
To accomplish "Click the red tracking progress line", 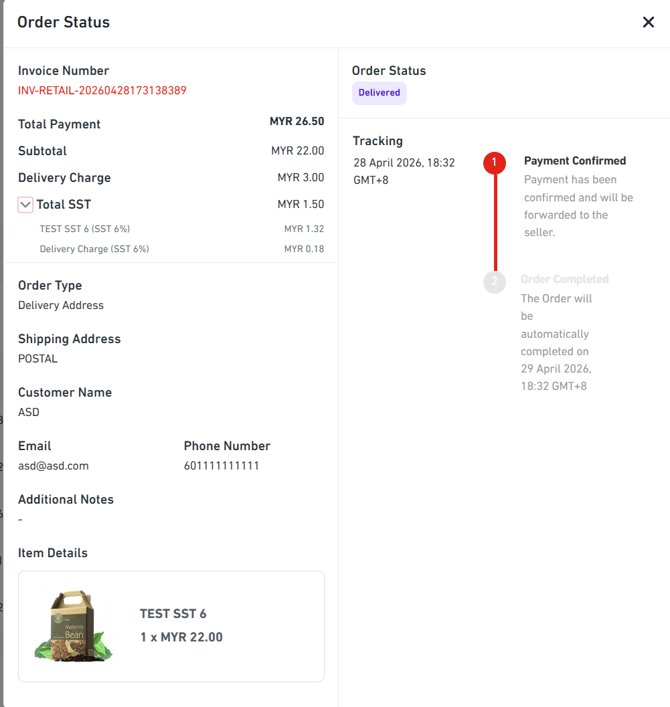I will [x=495, y=222].
